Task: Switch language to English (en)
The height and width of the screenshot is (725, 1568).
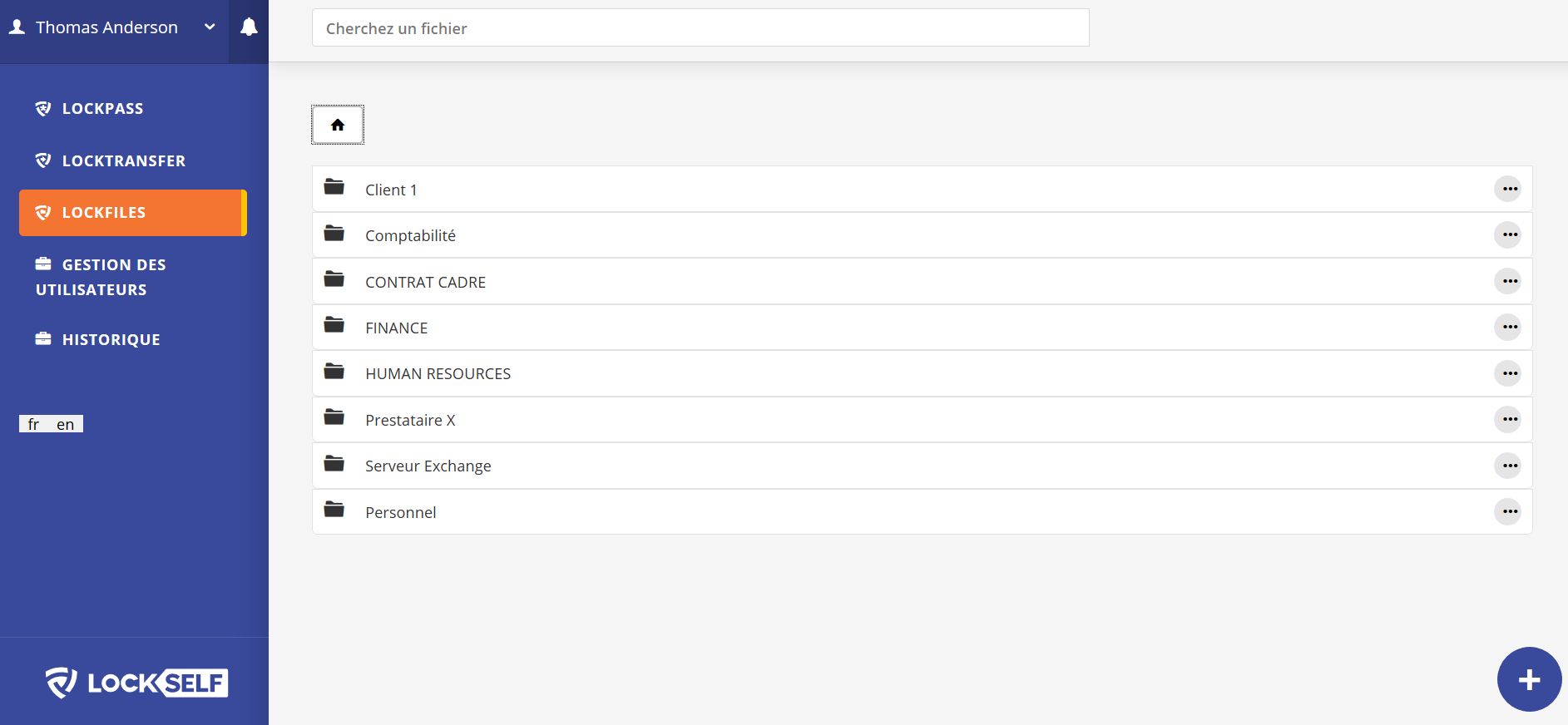Action: [66, 424]
